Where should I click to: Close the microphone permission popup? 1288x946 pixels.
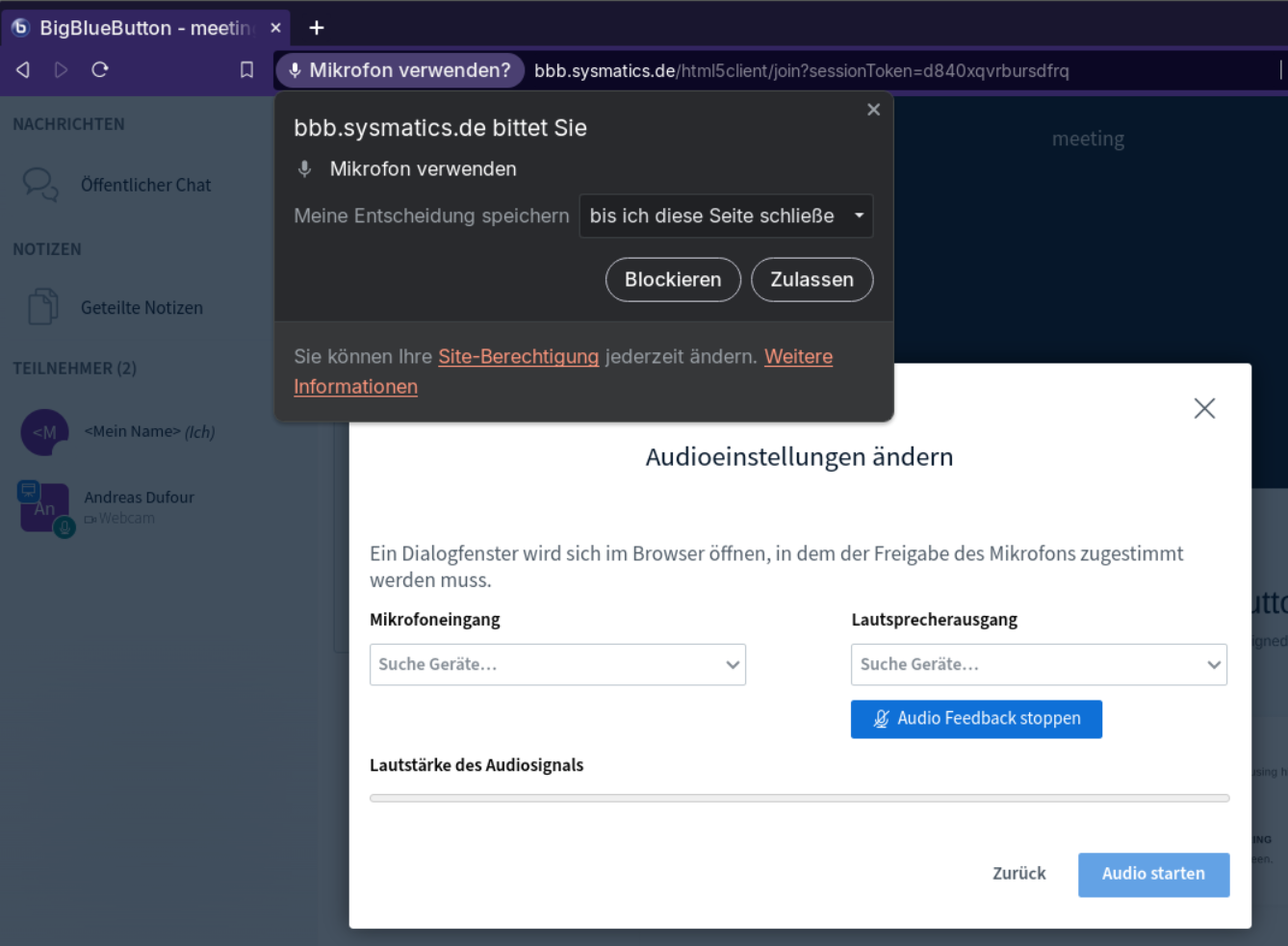(873, 110)
